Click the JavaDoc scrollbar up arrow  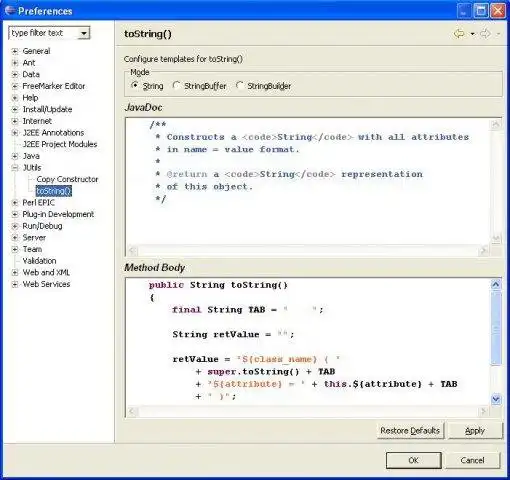tap(496, 124)
